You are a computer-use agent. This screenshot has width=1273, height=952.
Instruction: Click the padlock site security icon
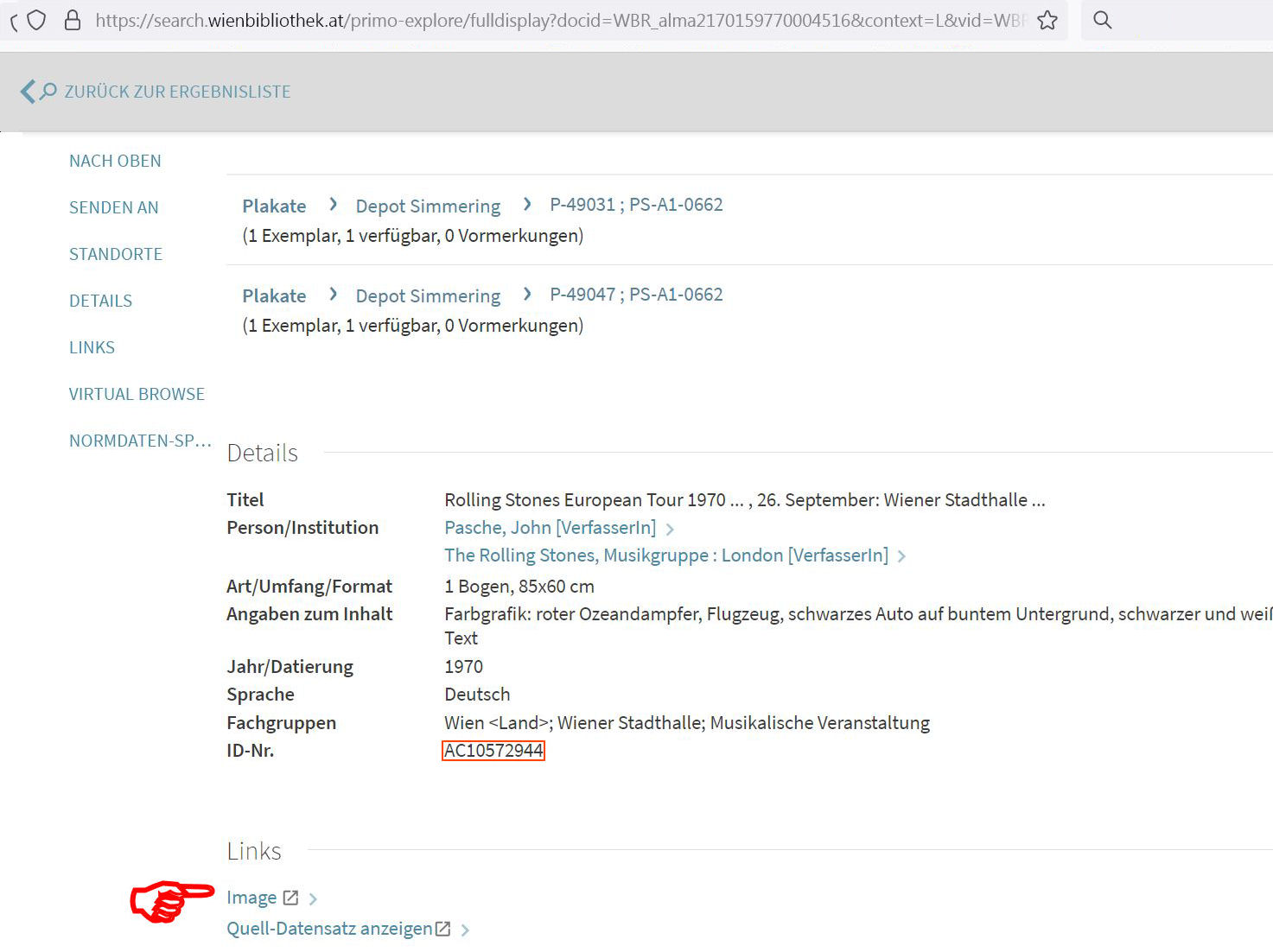[x=73, y=20]
